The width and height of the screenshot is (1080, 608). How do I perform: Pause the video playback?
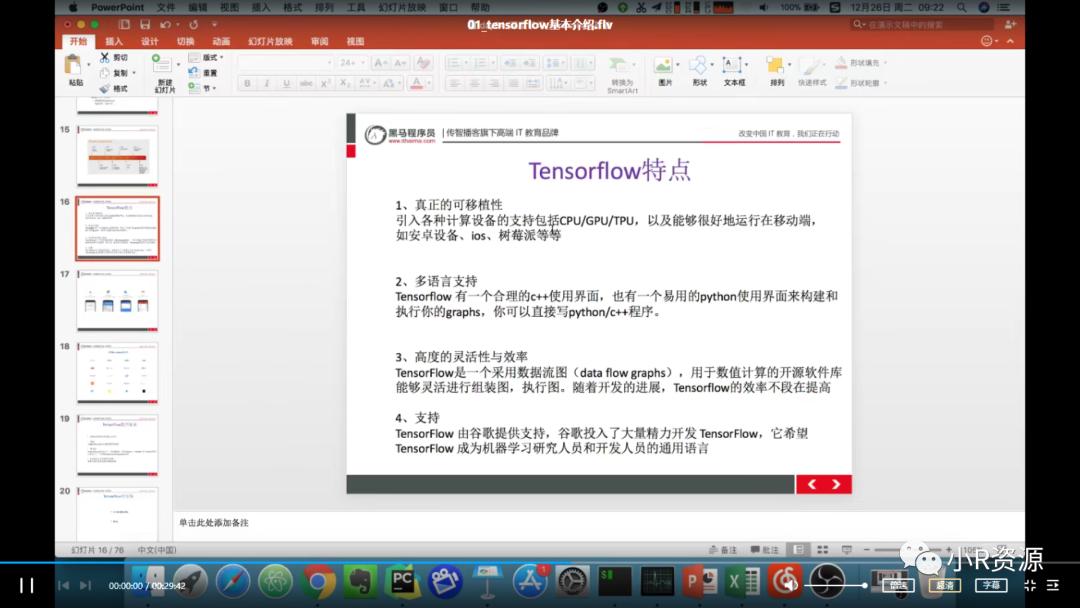click(26, 585)
